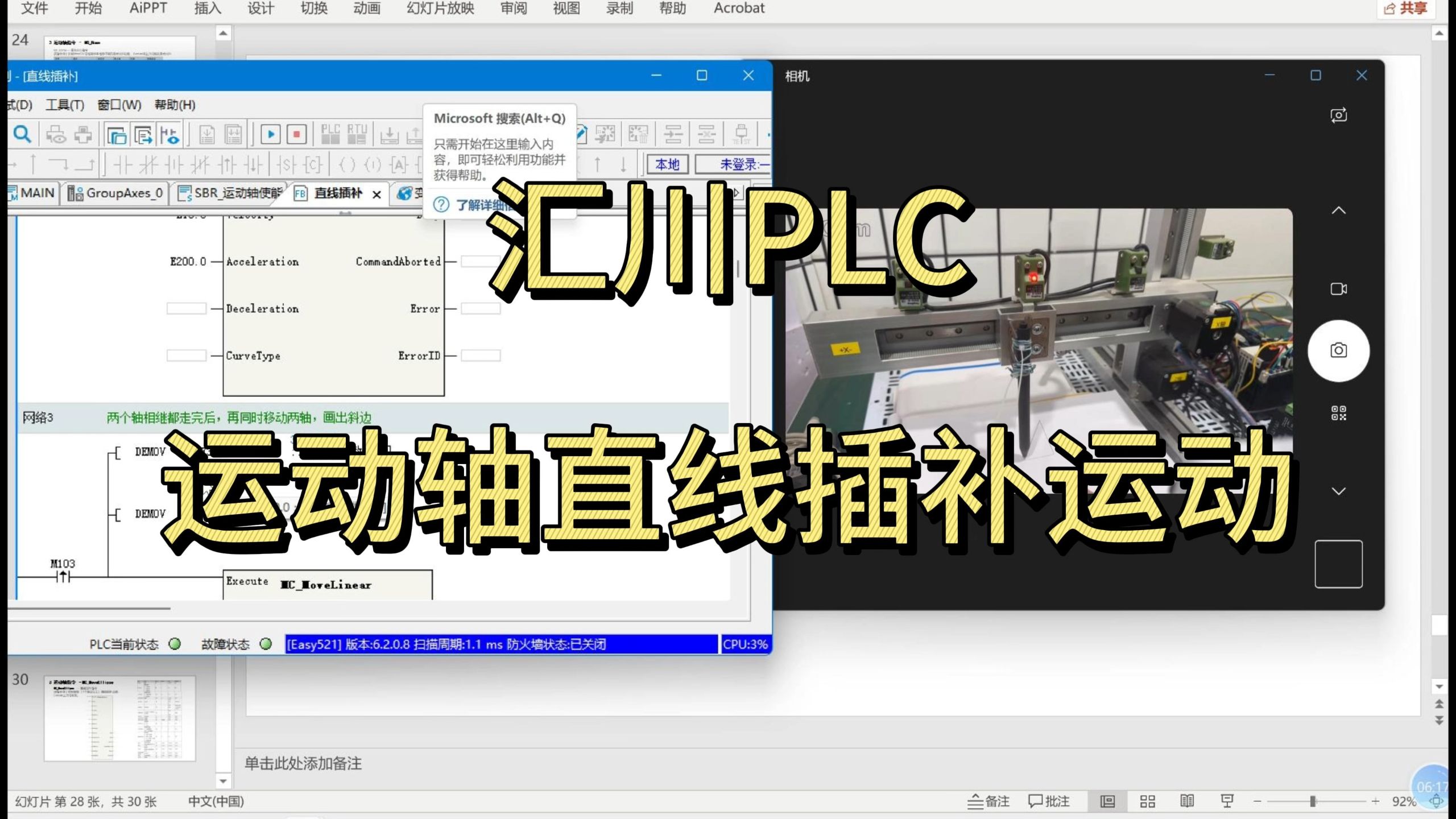Insert a normally open contact
Screen dimensions: 1456x819
click(123, 165)
